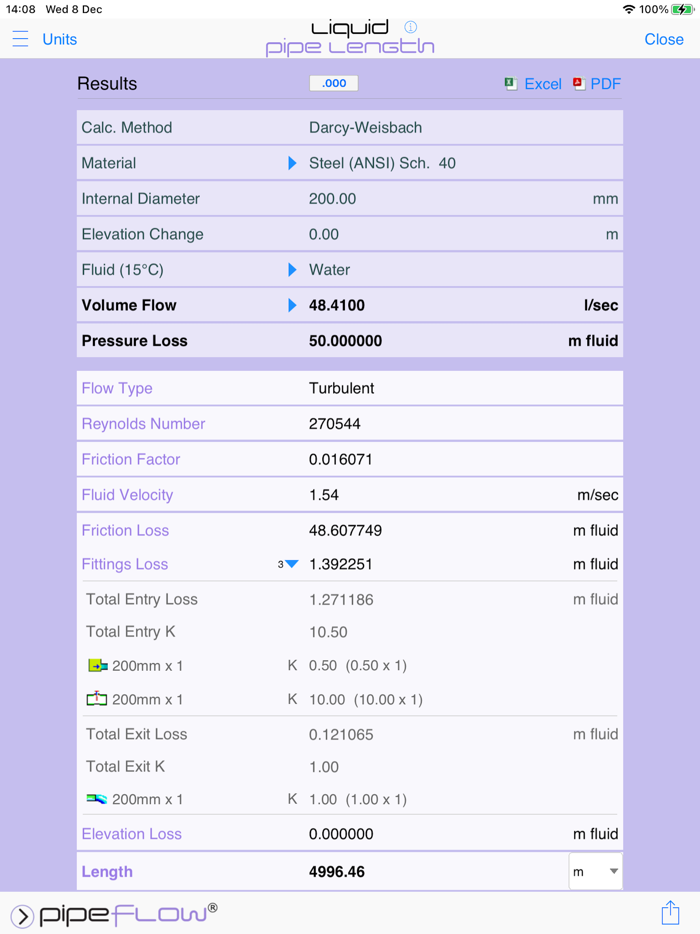Tap the Friction Factor value 0.016071
700x934 pixels.
point(341,459)
